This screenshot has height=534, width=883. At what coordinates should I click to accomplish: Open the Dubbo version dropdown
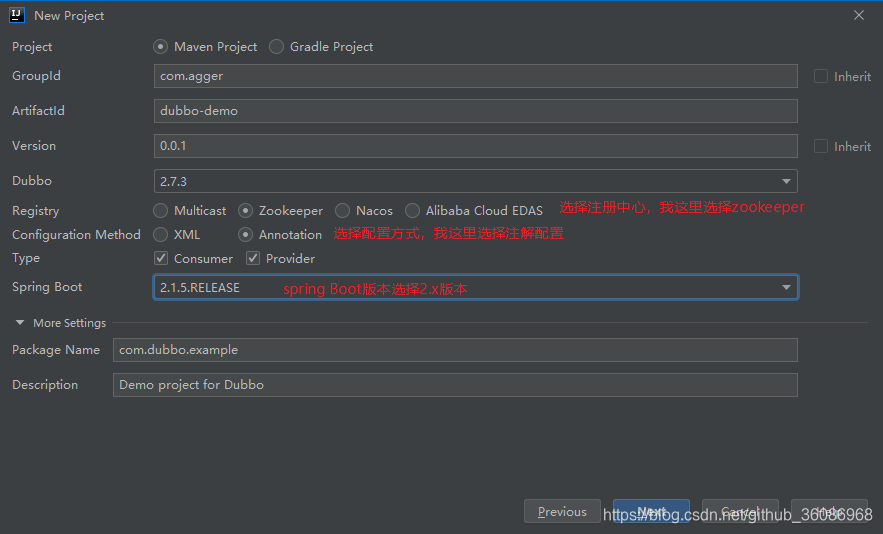(475, 181)
